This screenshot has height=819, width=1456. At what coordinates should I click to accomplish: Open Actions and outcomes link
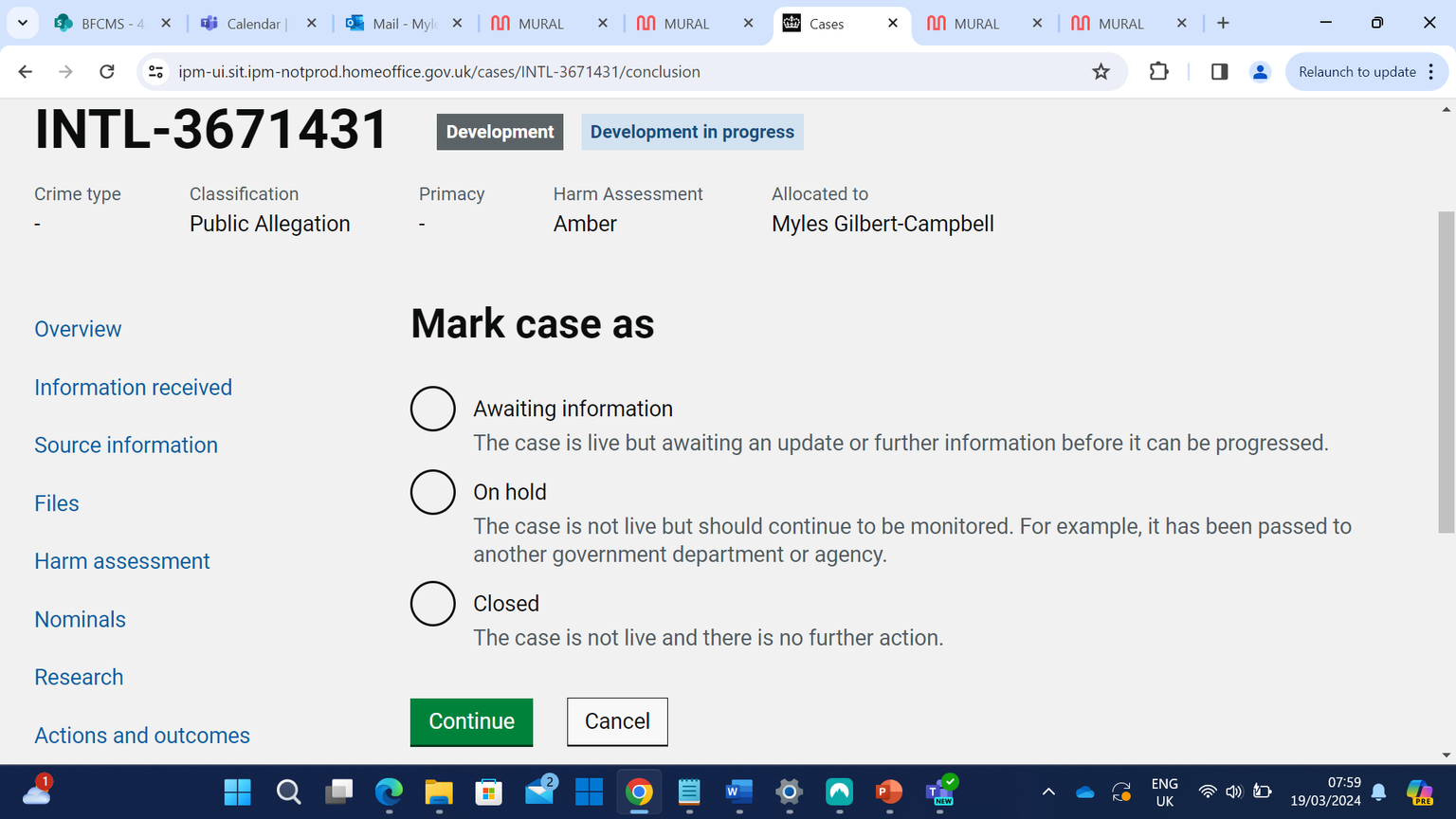point(142,736)
